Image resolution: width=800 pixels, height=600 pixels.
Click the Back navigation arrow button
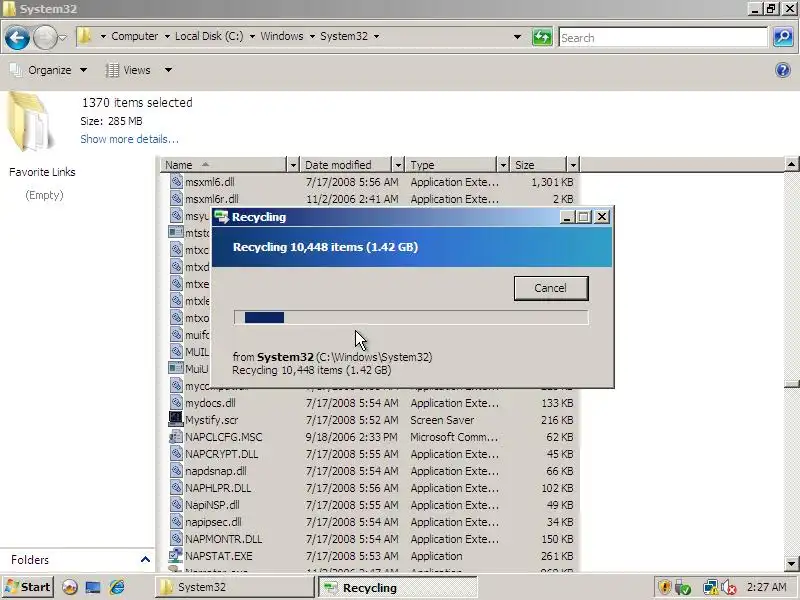click(17, 38)
